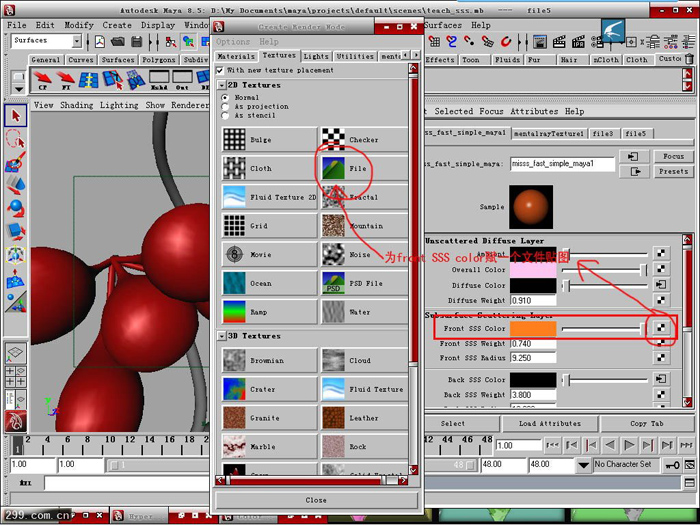Click the material name field misss_fast_simple_maya1
The width and height of the screenshot is (700, 525).
(562, 164)
